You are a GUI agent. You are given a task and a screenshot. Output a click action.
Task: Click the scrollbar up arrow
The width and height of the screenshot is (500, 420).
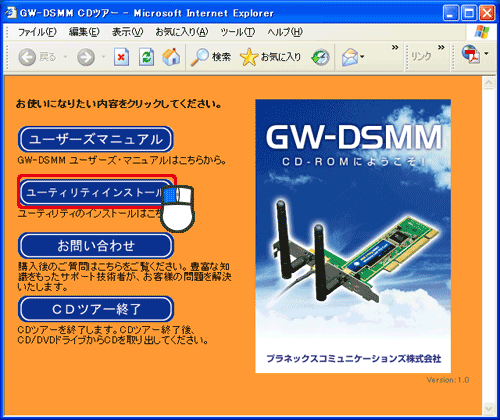point(489,83)
